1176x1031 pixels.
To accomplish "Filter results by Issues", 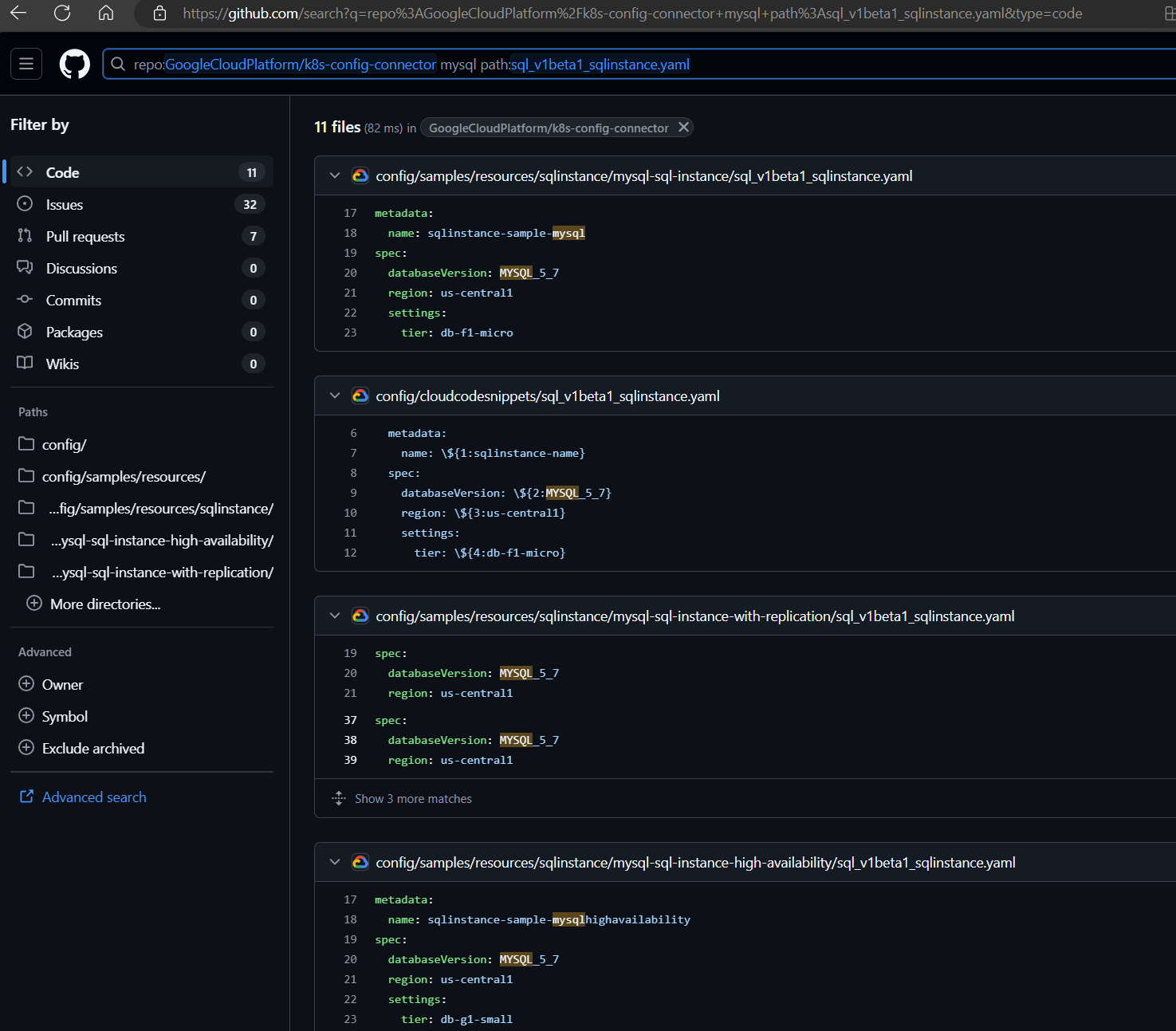I will point(140,204).
